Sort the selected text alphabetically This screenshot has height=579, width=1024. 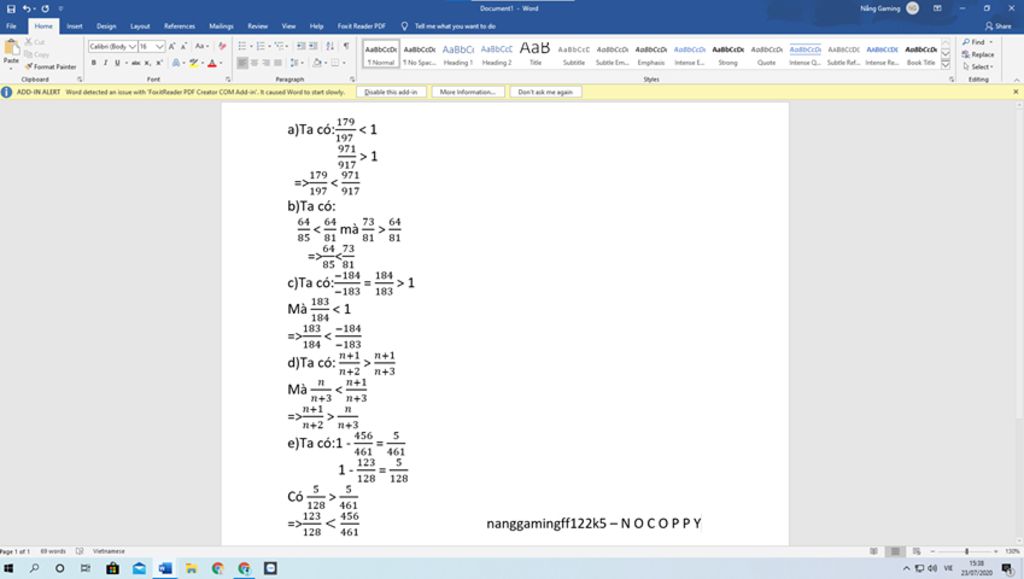pyautogui.click(x=330, y=46)
